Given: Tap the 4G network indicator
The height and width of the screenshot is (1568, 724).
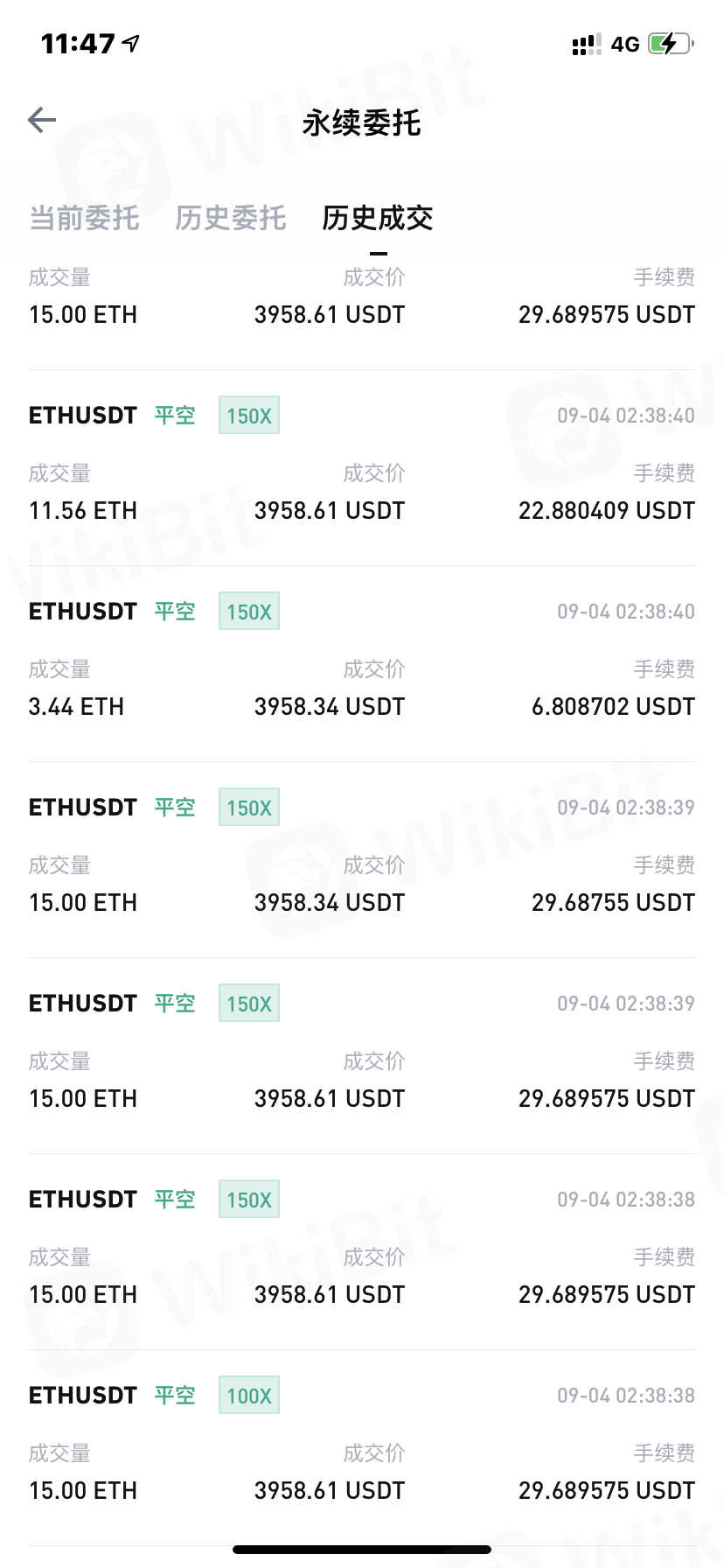Looking at the screenshot, I should tap(625, 45).
